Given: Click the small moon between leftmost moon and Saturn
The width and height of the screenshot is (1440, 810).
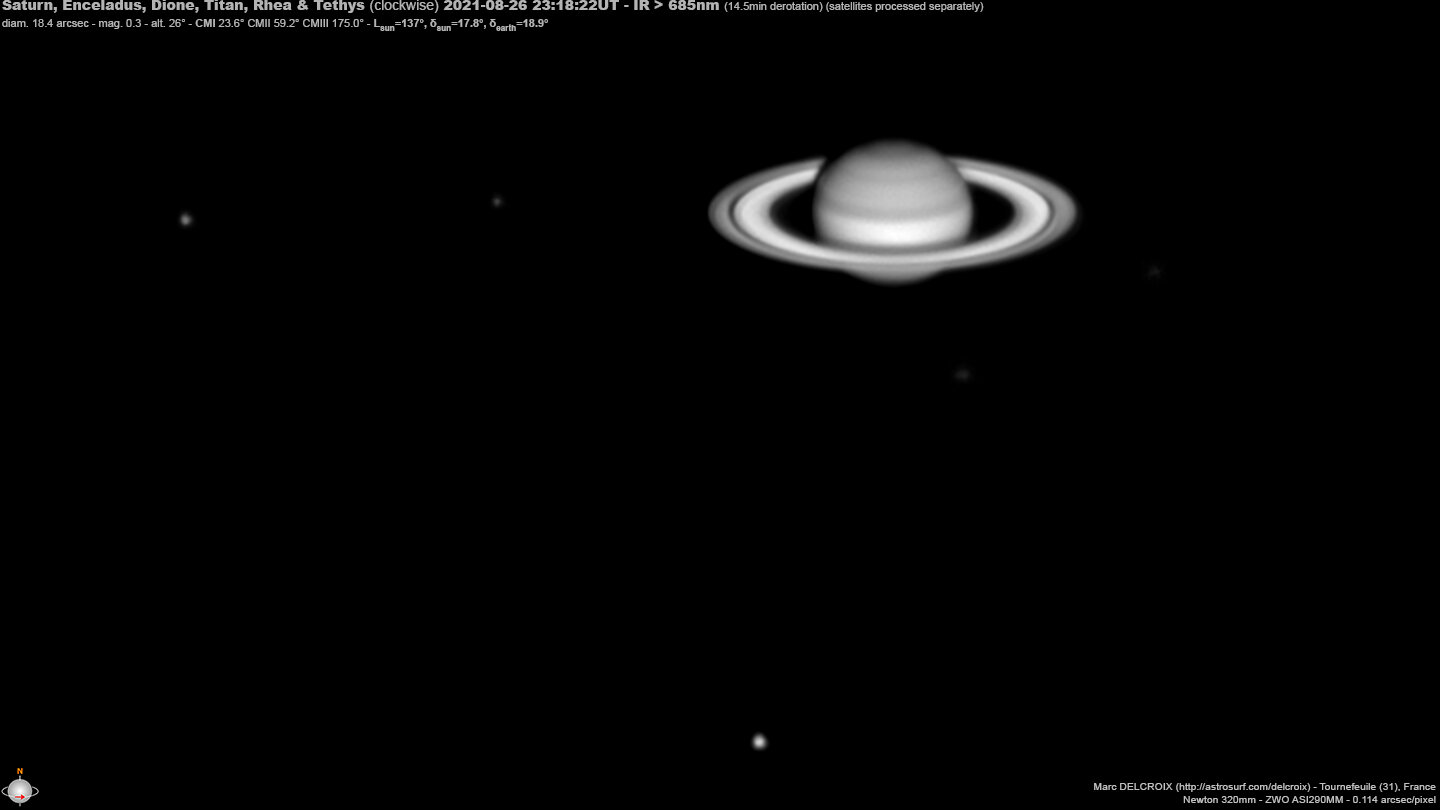Looking at the screenshot, I should click(x=497, y=201).
